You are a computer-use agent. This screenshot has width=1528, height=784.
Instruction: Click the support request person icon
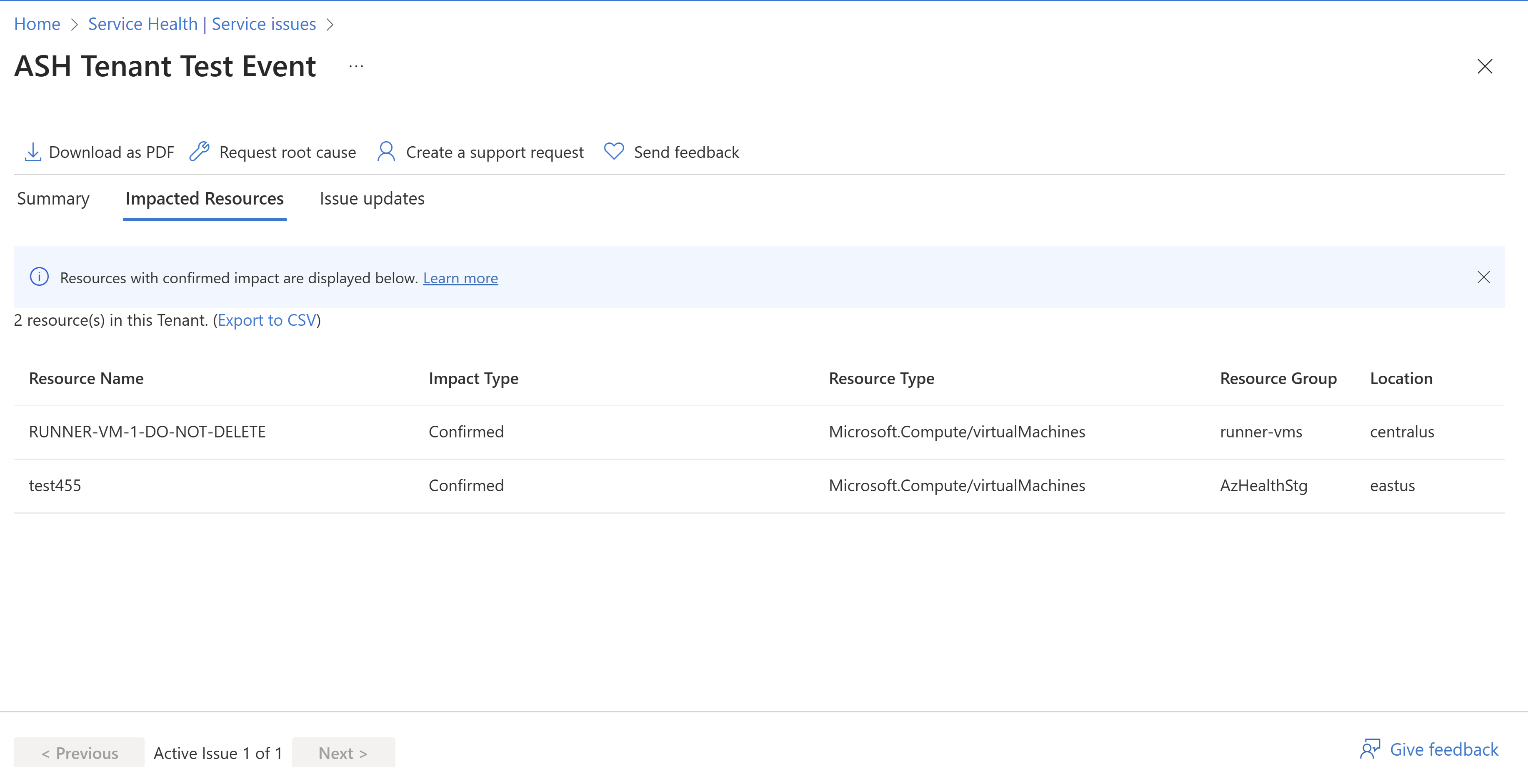pyautogui.click(x=386, y=152)
